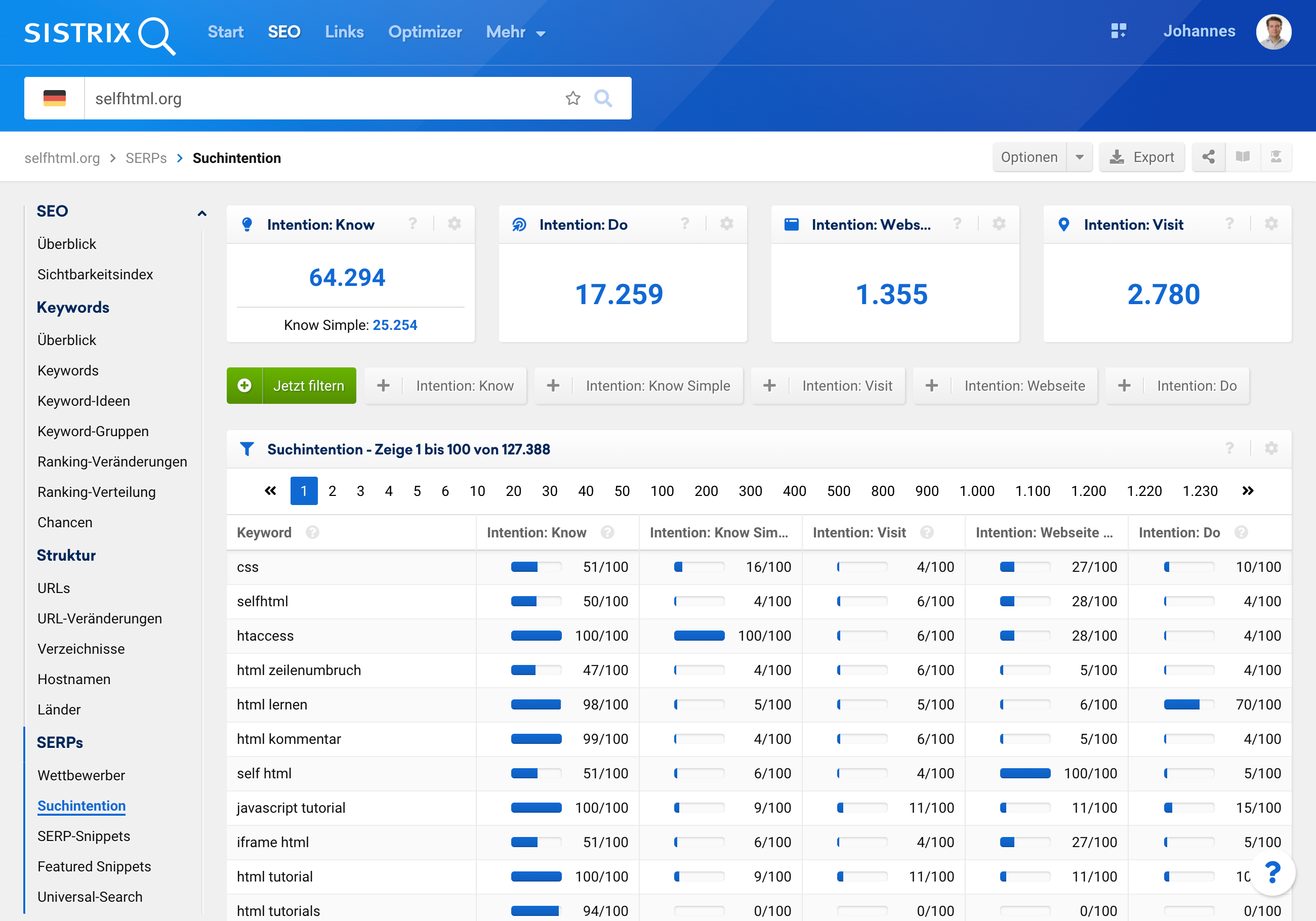Click the magnifier search icon in search field
Image resolution: width=1316 pixels, height=921 pixels.
tap(603, 99)
